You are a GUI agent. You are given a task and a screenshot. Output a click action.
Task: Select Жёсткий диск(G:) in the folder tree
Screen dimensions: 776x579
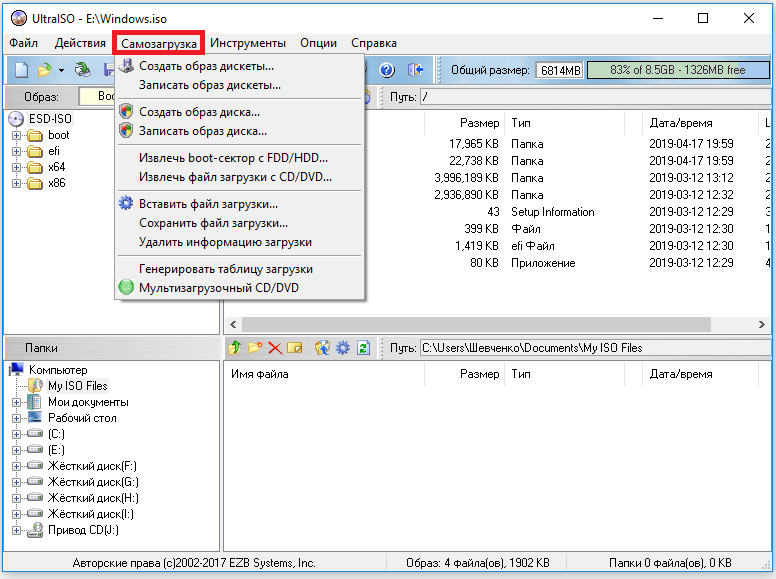(x=93, y=482)
